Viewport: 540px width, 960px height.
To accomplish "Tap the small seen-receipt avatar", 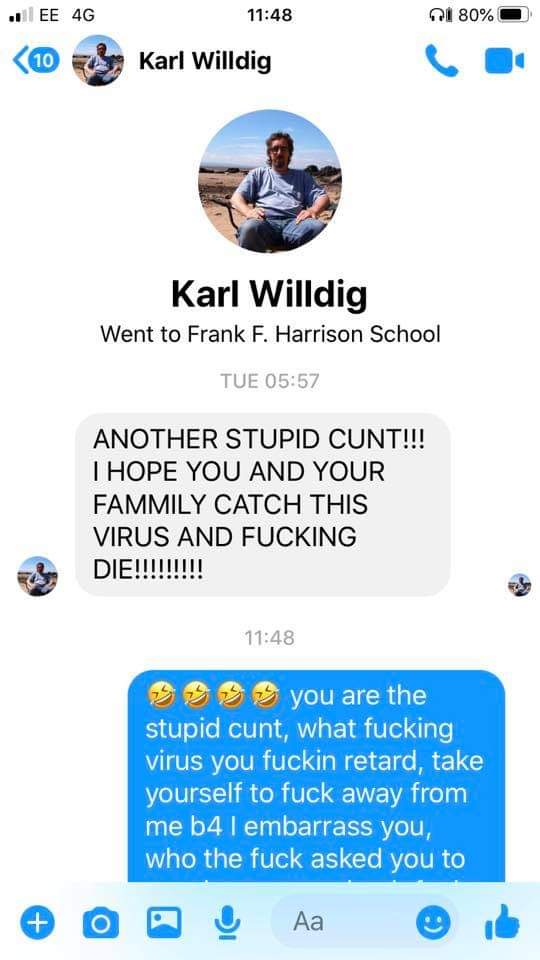I will 520,585.
